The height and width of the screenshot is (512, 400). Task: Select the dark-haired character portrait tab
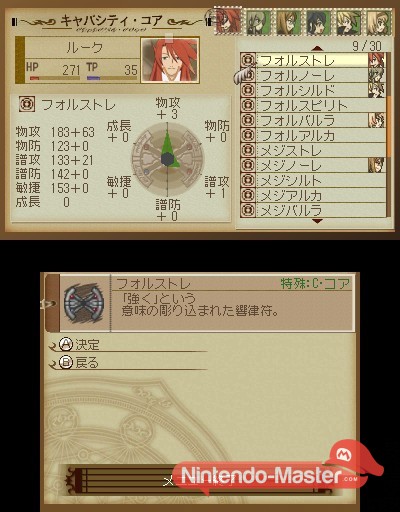319,22
